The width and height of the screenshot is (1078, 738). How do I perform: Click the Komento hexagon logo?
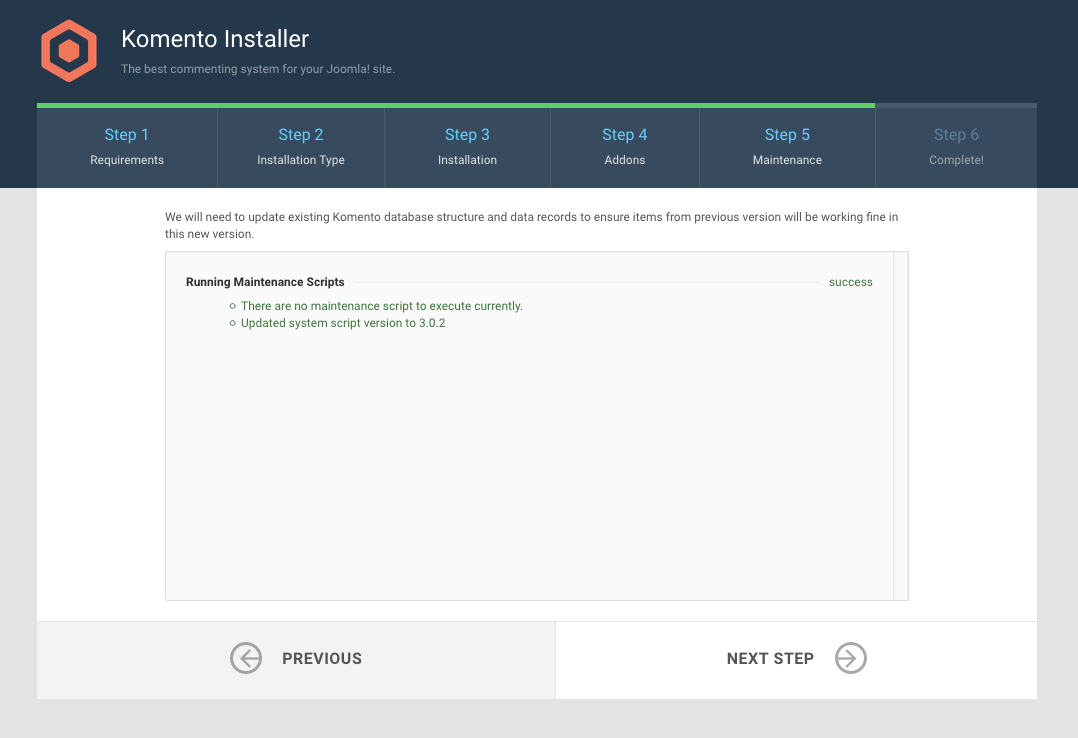click(x=69, y=51)
